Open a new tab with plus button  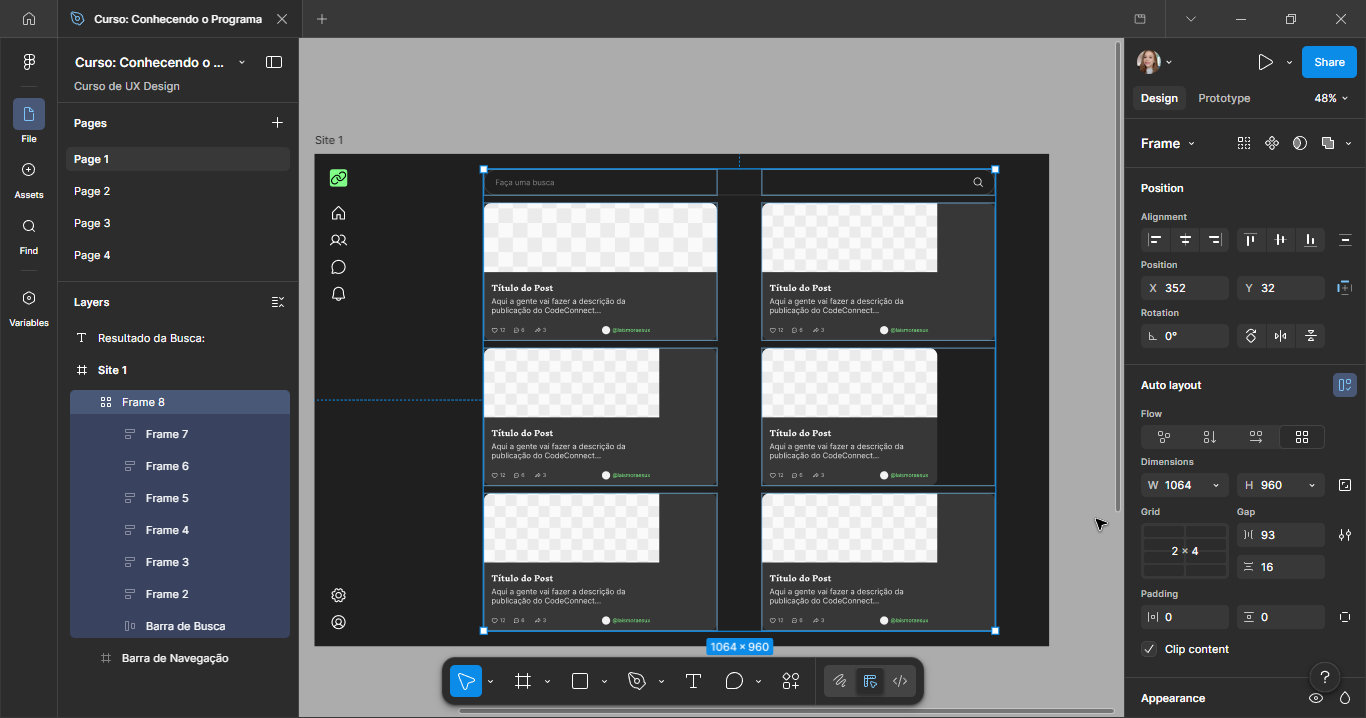click(x=321, y=19)
